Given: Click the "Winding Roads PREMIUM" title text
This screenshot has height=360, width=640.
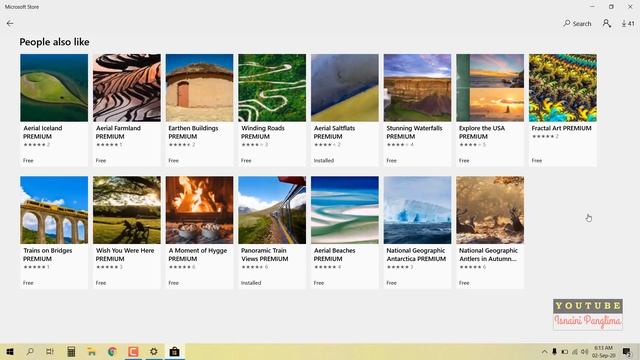Looking at the screenshot, I should point(262,132).
